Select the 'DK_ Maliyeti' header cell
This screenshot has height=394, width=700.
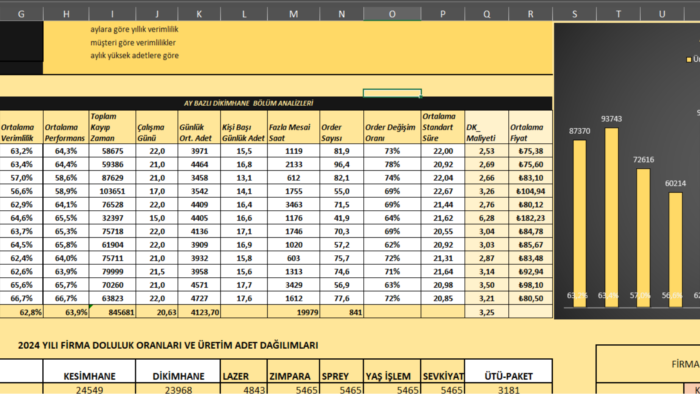[487, 127]
